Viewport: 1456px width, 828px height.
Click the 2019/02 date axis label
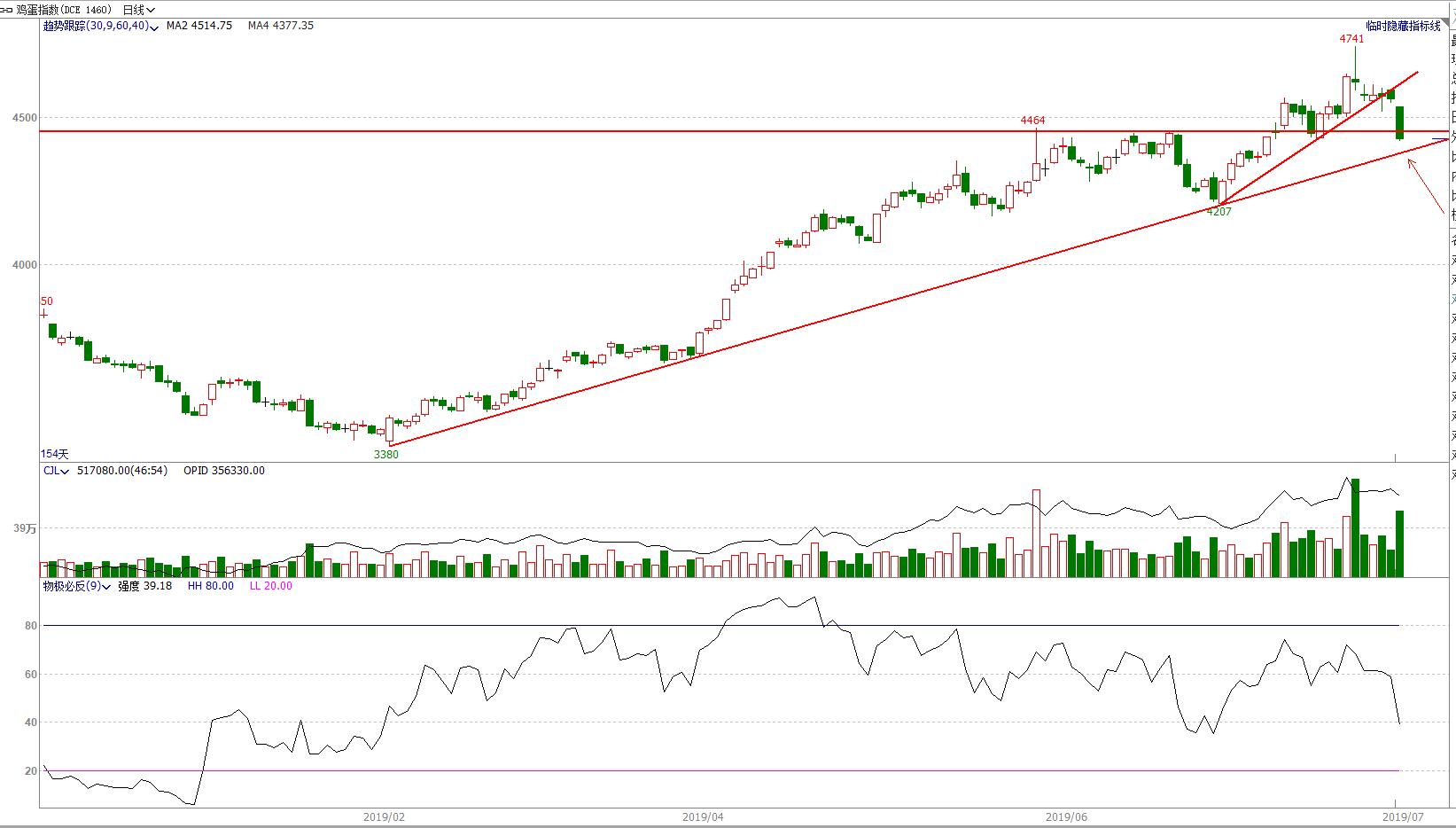click(385, 817)
